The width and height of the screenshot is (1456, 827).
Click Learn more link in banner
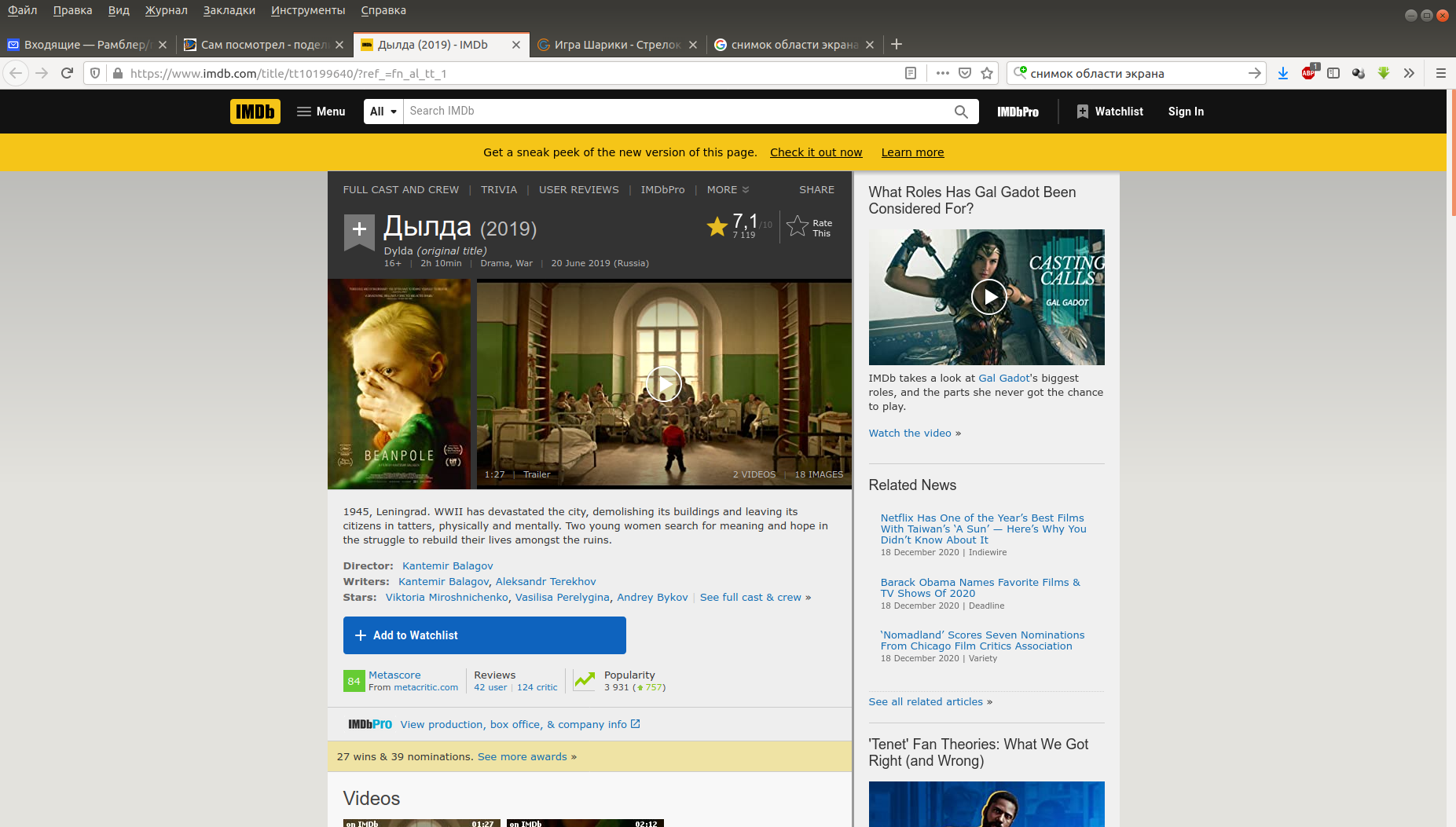912,152
